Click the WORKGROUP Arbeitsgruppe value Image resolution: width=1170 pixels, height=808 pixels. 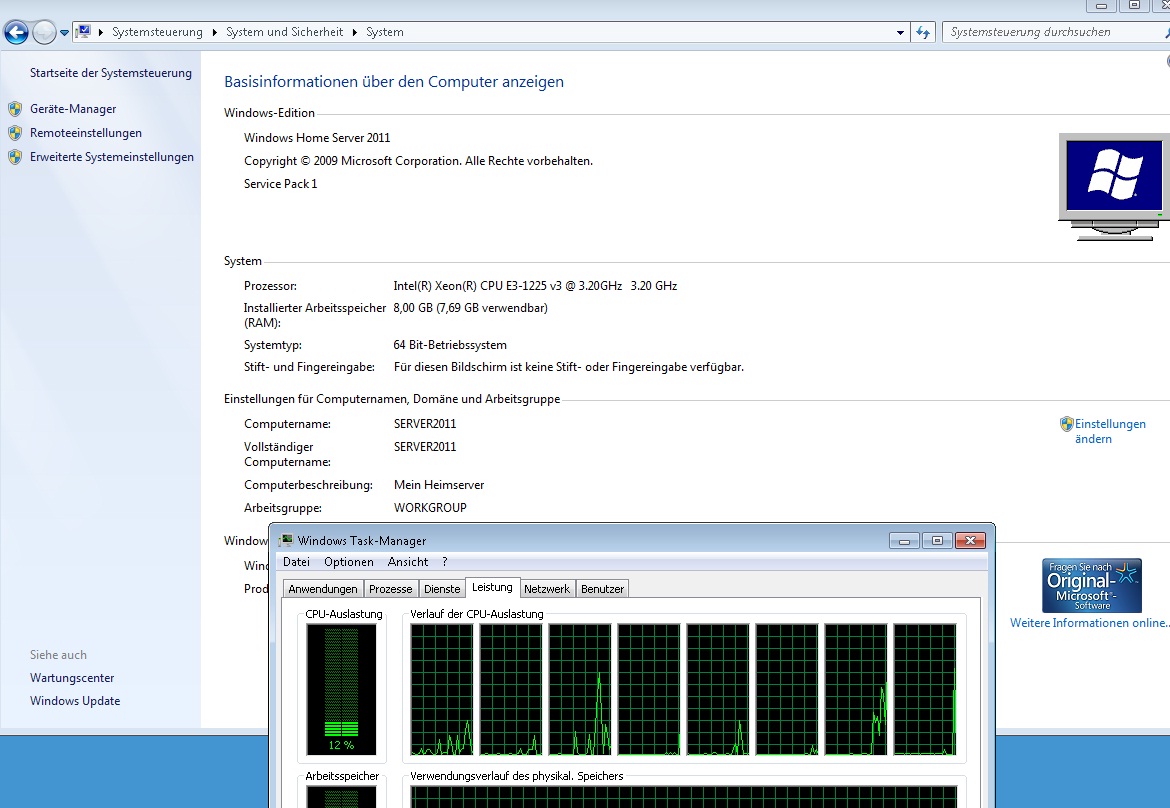[x=430, y=507]
